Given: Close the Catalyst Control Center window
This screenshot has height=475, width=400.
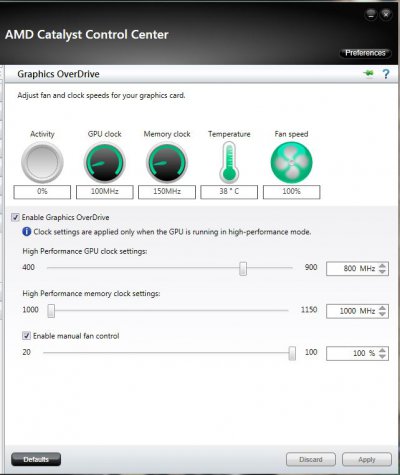Looking at the screenshot, I should (386, 15).
